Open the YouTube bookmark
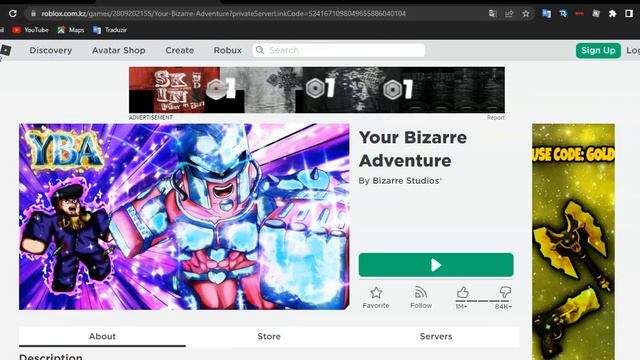 (x=31, y=30)
